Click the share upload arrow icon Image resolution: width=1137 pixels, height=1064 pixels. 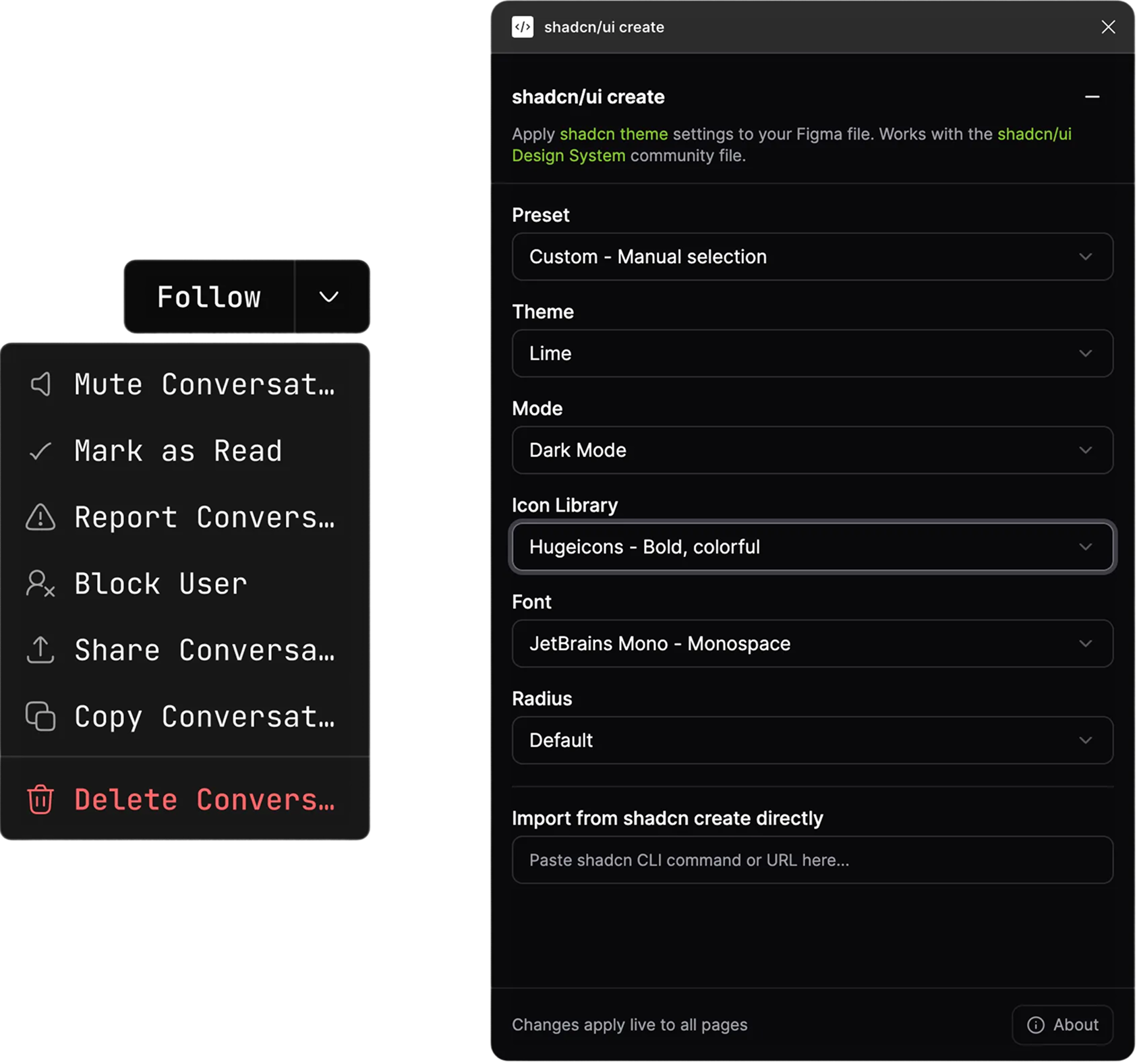pyautogui.click(x=40, y=650)
